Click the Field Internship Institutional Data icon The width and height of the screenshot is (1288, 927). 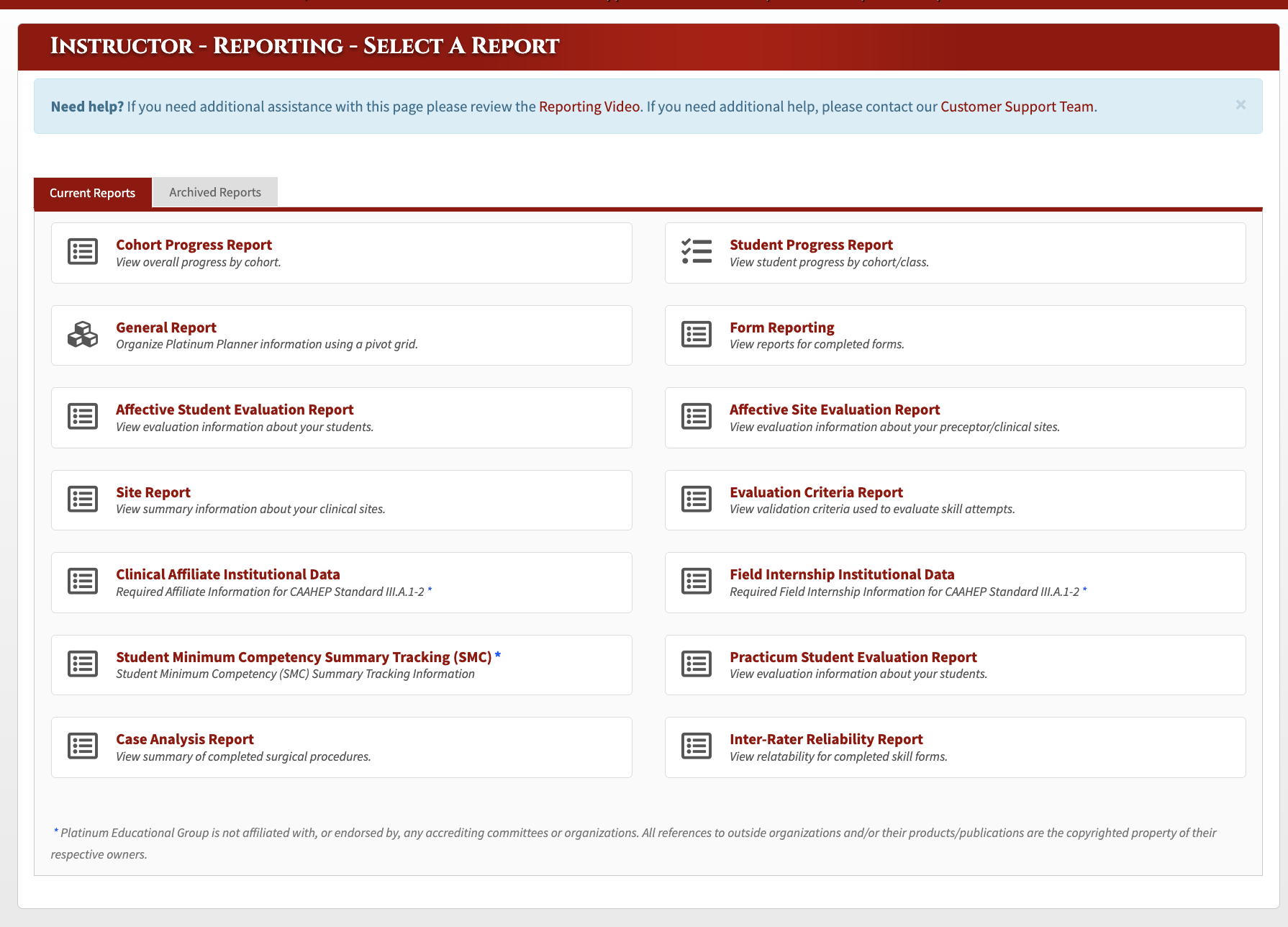(697, 582)
